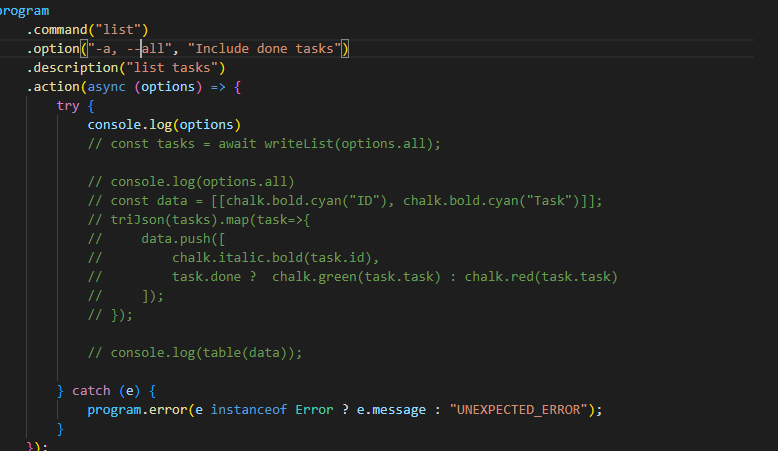Click the .command method name

[x=57, y=30]
